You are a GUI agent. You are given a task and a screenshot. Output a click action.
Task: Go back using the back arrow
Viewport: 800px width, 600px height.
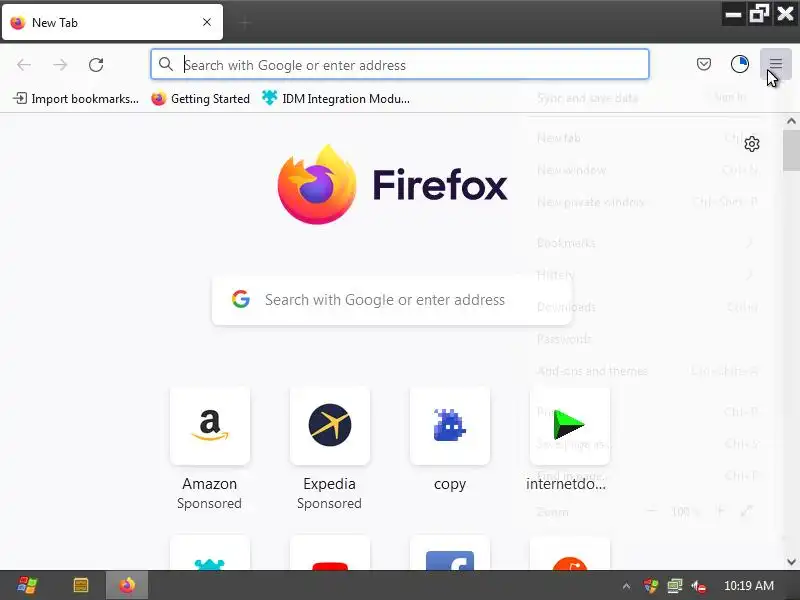point(24,65)
